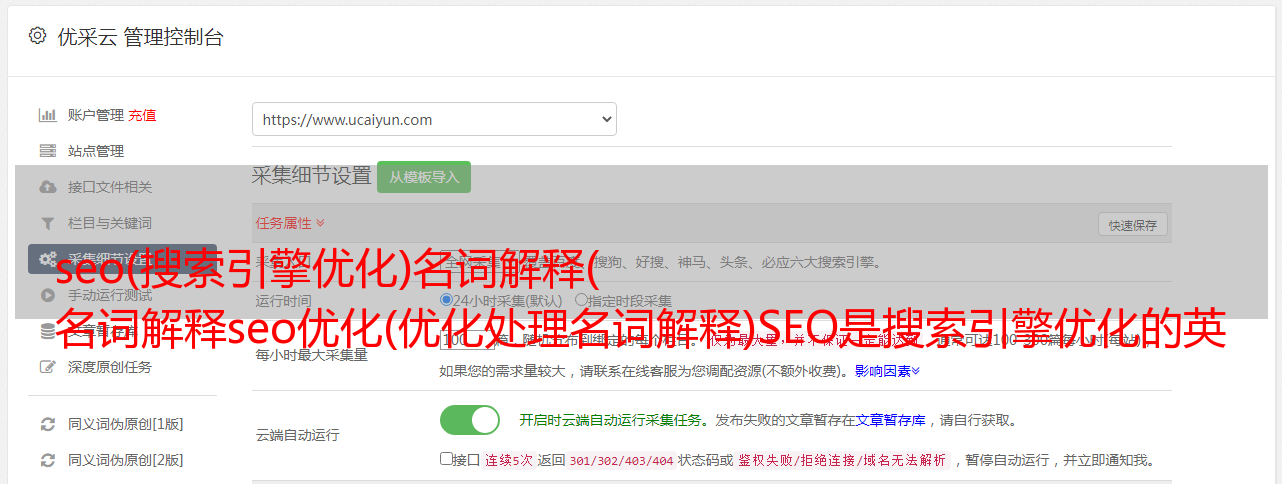Click the filter icon for 栏目与关键词
The width and height of the screenshot is (1282, 484).
[x=47, y=223]
